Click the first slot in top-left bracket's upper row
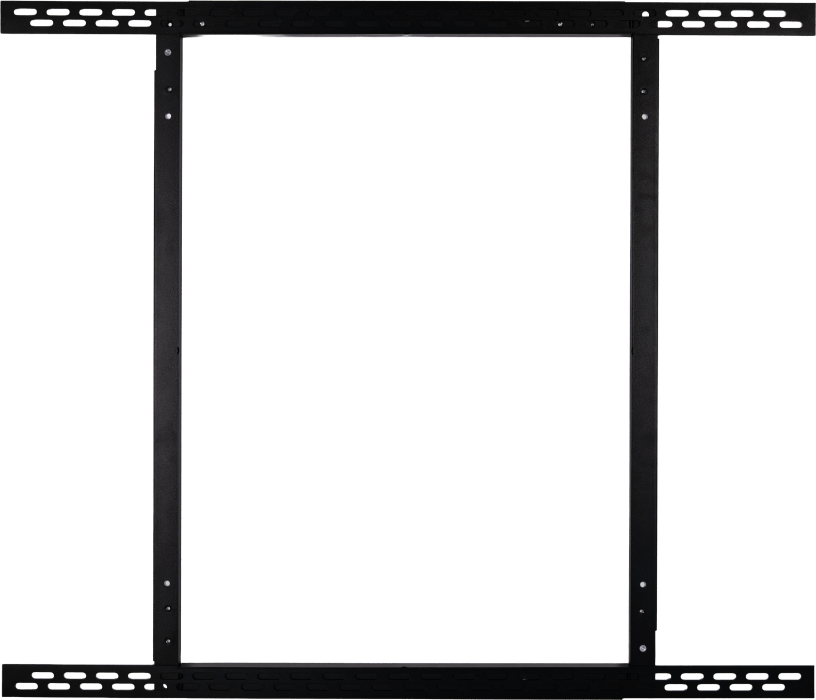This screenshot has width=816, height=700. [x=26, y=12]
